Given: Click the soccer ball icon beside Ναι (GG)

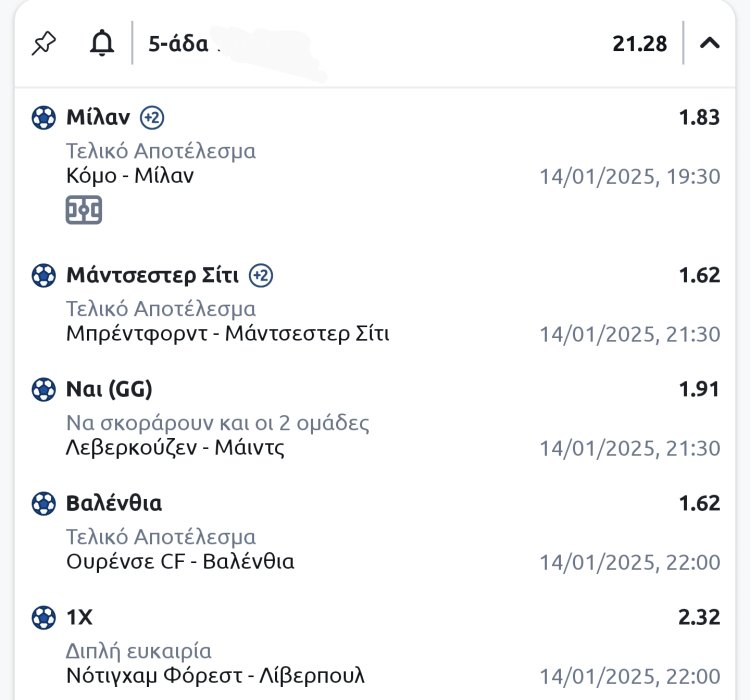Looking at the screenshot, I should (x=44, y=389).
